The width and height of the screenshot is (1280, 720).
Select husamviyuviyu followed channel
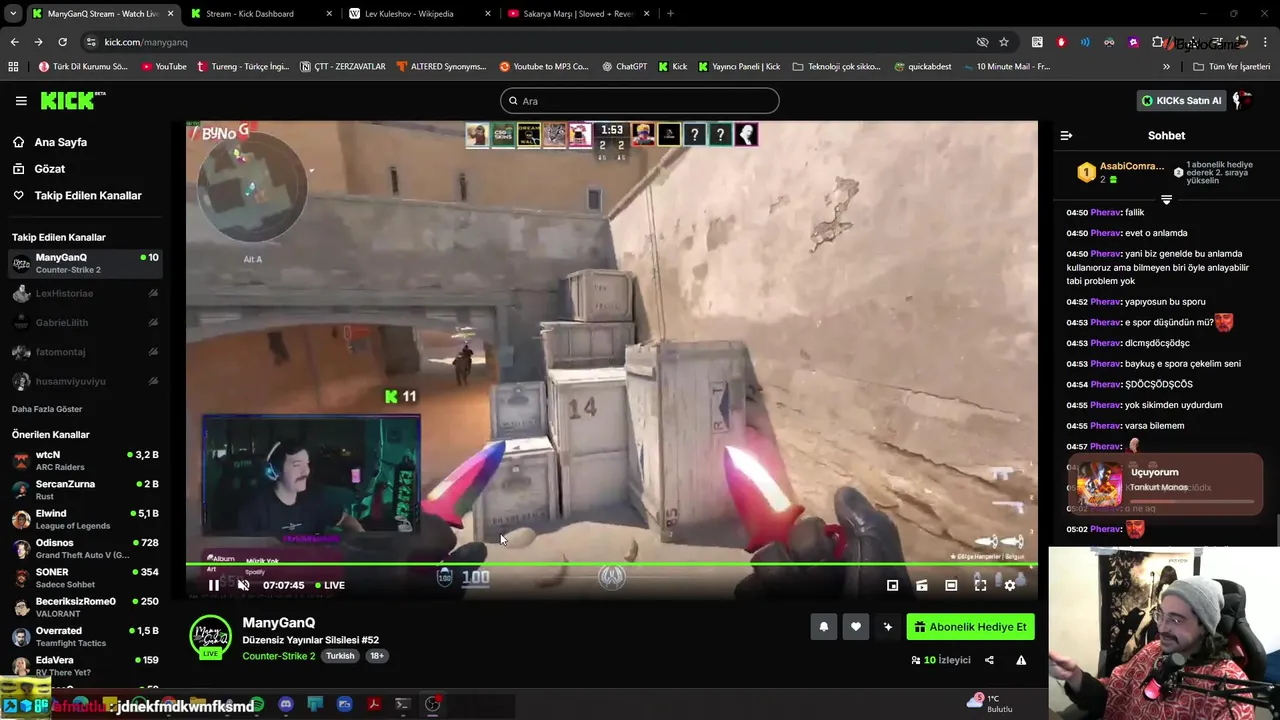pyautogui.click(x=85, y=381)
